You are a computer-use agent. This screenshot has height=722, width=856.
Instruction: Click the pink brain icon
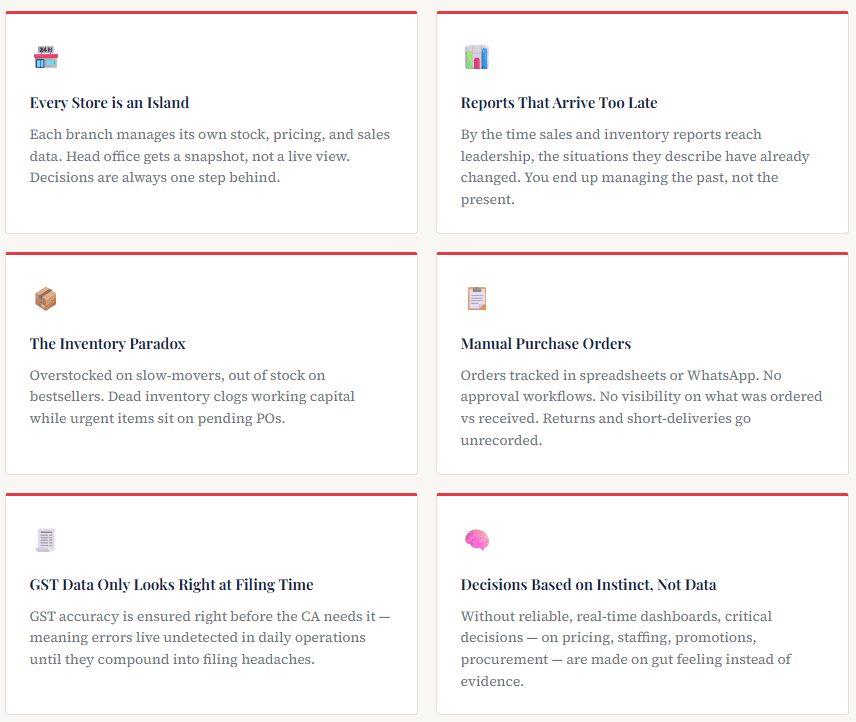coord(476,540)
